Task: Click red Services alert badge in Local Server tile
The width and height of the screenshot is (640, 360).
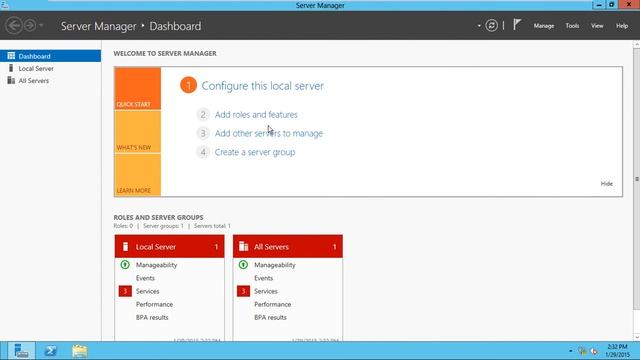Action: tap(125, 291)
